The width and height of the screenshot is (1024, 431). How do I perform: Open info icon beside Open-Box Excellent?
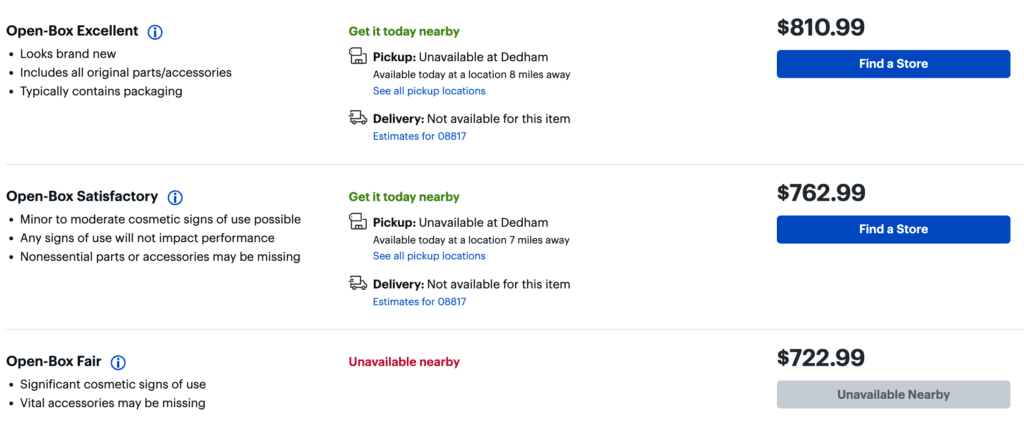[155, 32]
